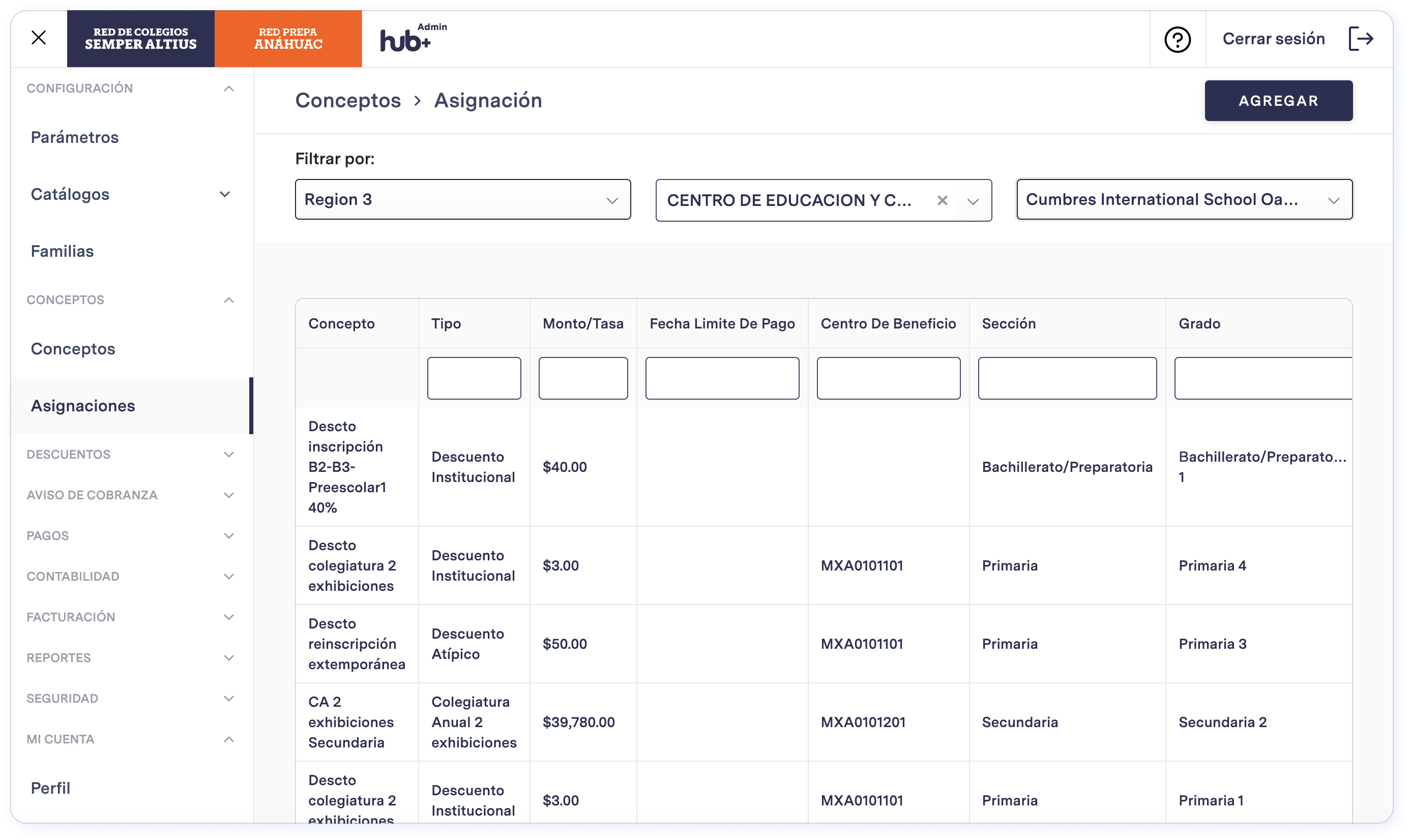
Task: Click the Grado filter field
Action: [x=1263, y=378]
